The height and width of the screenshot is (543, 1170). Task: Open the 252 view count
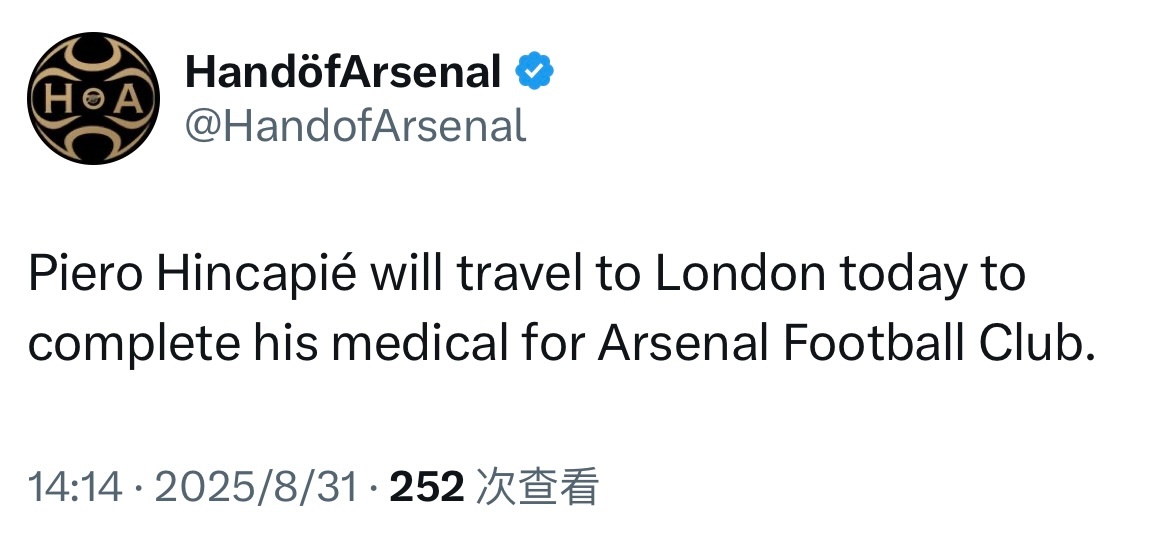coord(427,486)
